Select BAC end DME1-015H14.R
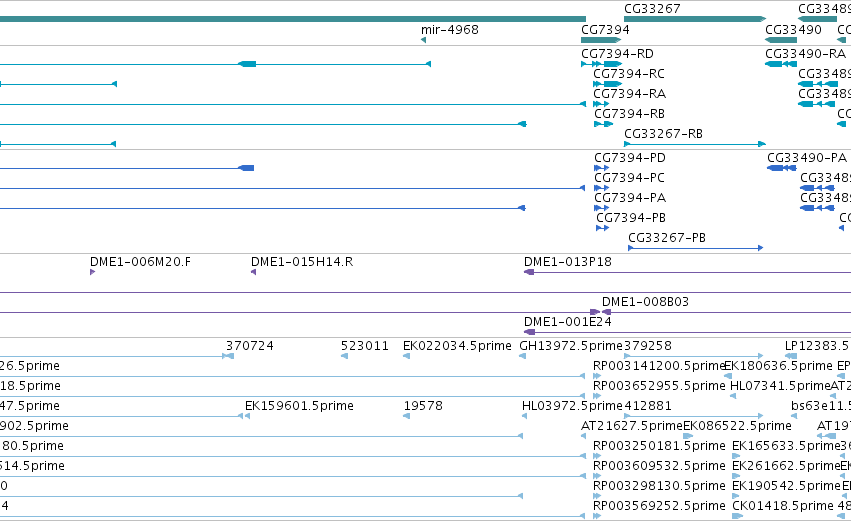This screenshot has height=521, width=851. click(302, 262)
